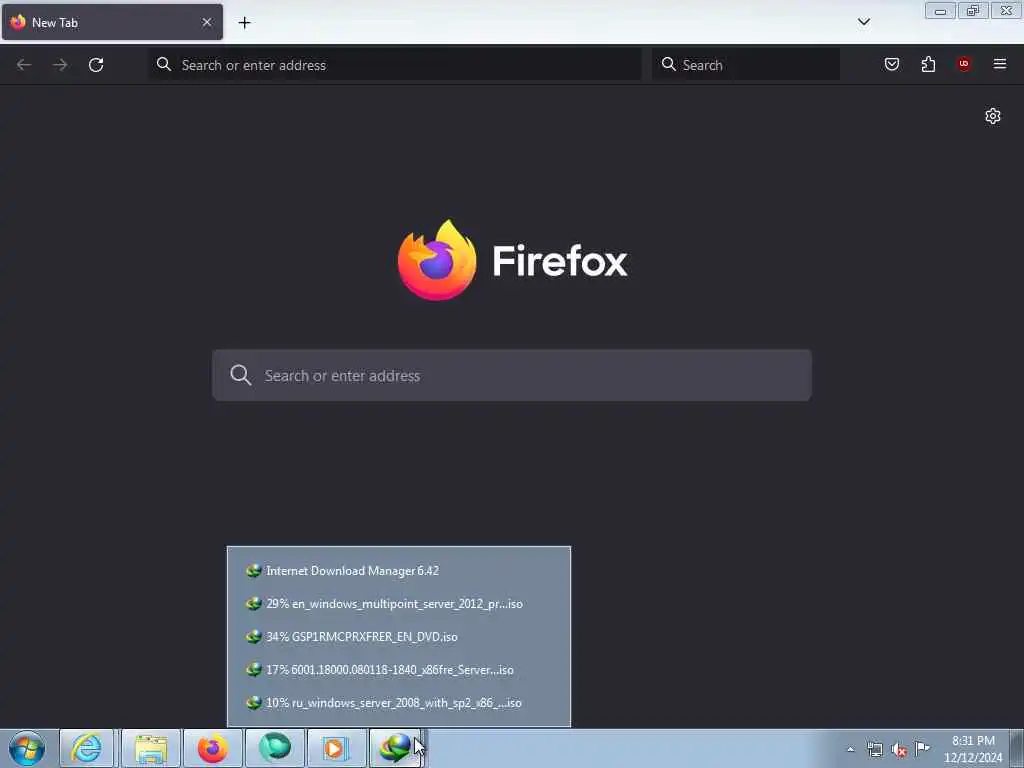The height and width of the screenshot is (768, 1024).
Task: Click the Firefox back arrow
Action: [x=24, y=65]
